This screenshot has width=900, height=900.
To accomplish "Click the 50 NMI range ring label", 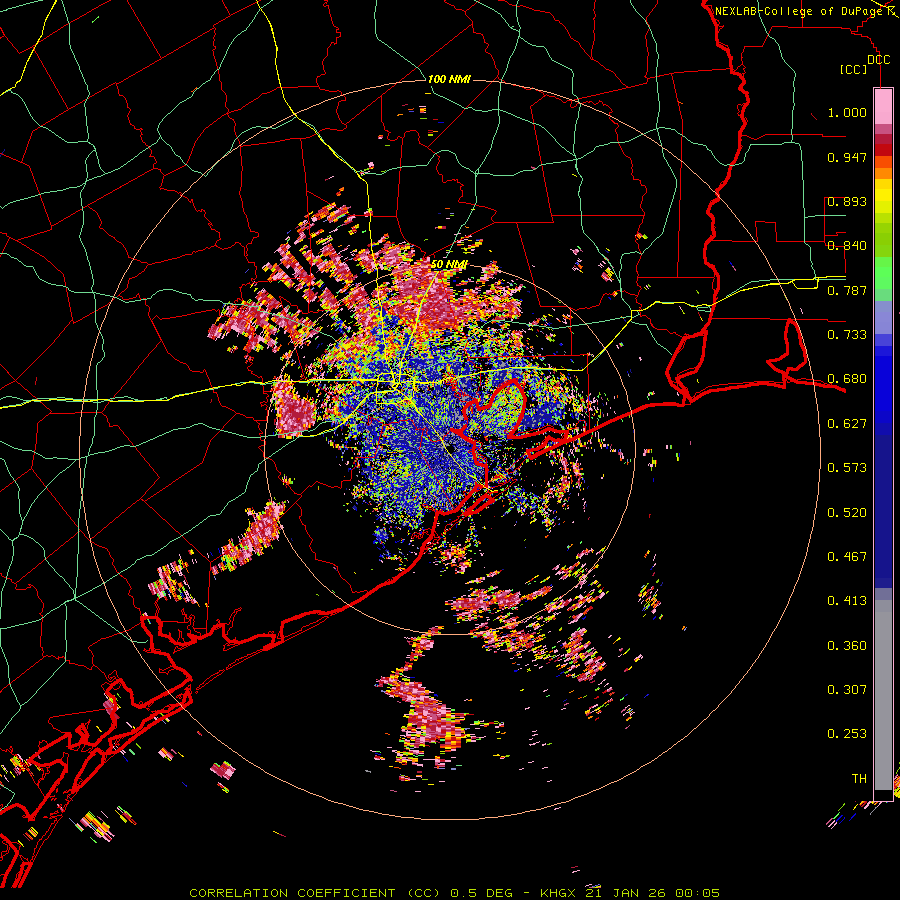I will coord(449,265).
